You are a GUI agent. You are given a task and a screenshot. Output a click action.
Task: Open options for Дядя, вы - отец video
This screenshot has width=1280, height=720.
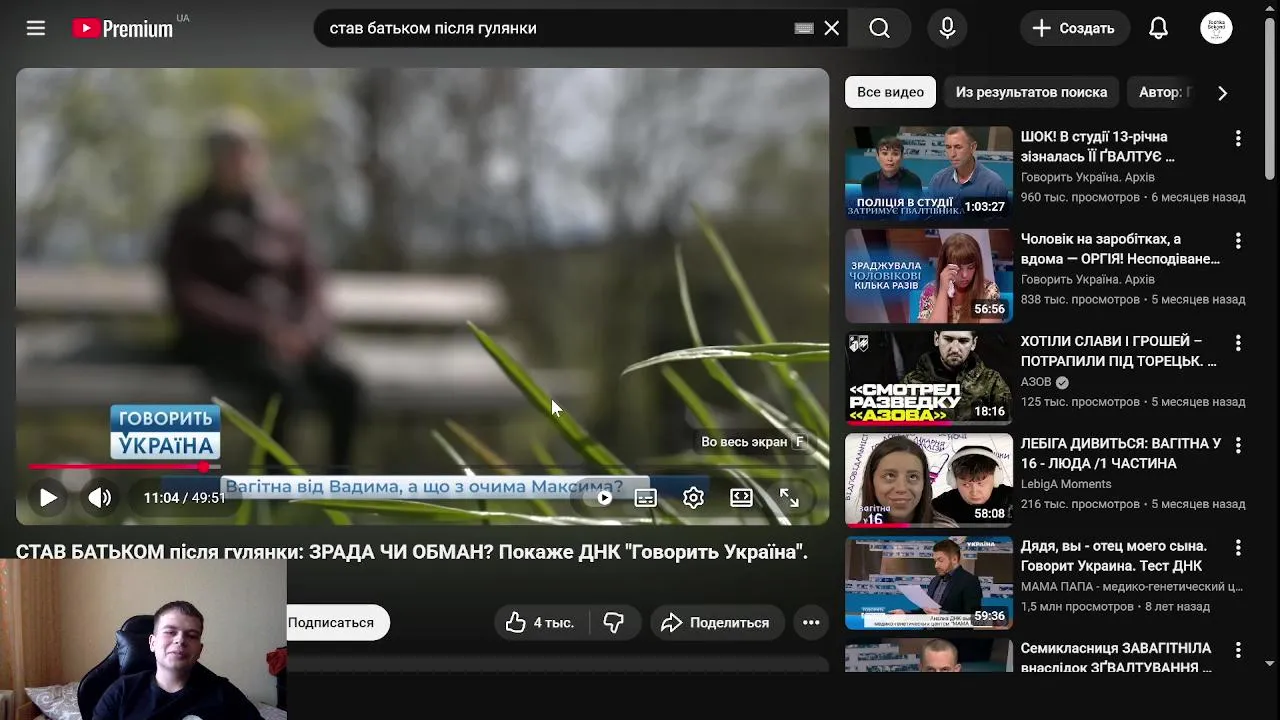(x=1238, y=548)
